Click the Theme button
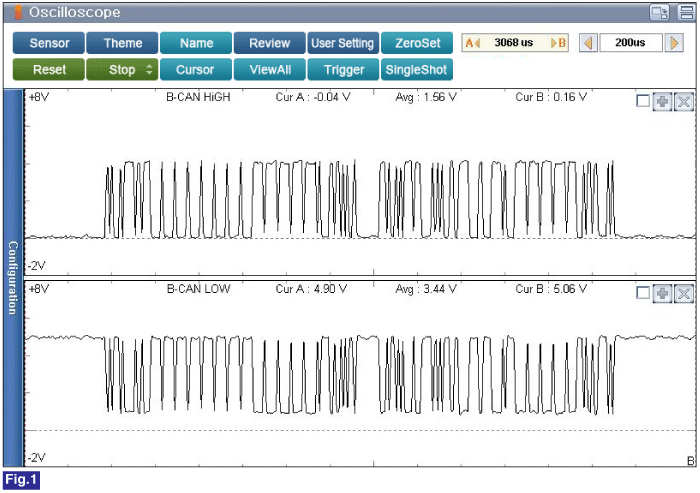Image resolution: width=700 pixels, height=493 pixels. tap(122, 43)
